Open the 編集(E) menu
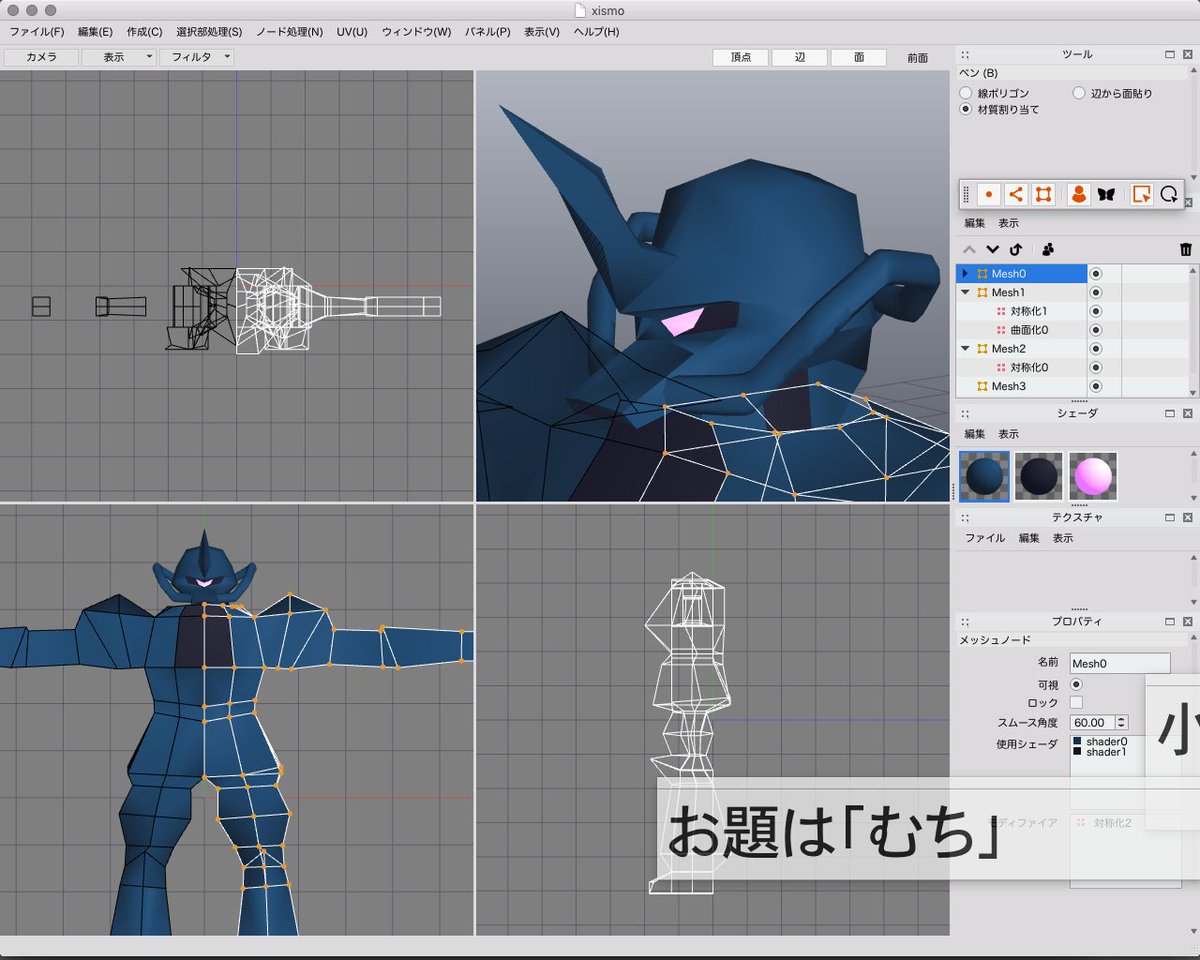Viewport: 1200px width, 960px height. tap(95, 32)
